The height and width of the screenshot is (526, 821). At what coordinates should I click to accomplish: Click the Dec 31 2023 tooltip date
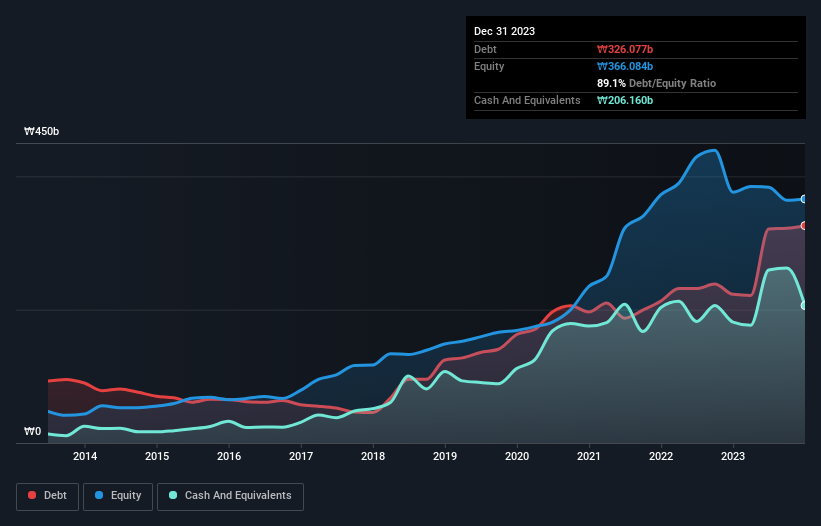[504, 31]
